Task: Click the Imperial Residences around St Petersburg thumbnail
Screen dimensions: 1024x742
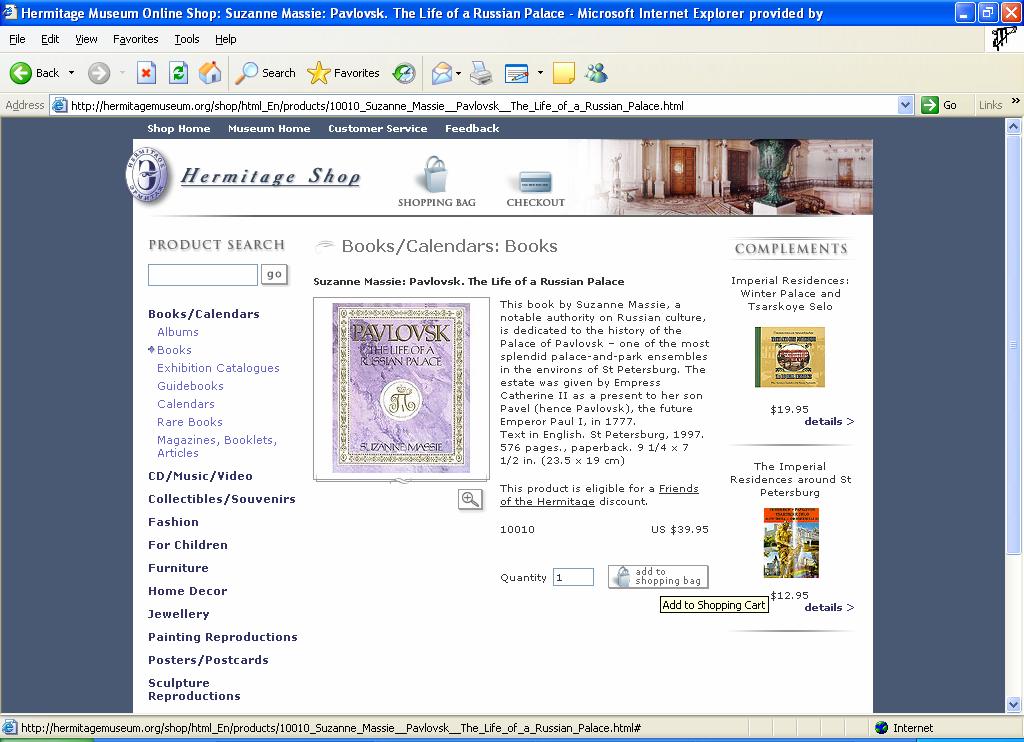Action: (791, 543)
